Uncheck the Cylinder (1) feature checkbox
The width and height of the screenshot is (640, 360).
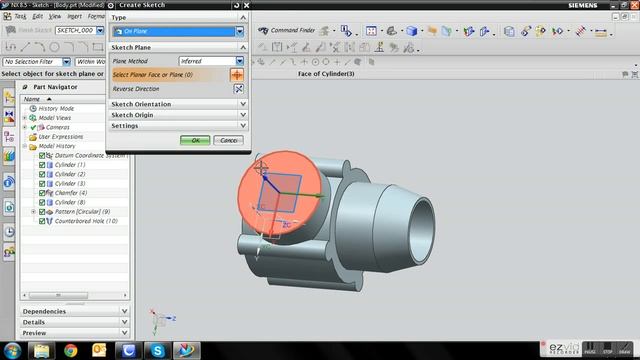coord(42,165)
